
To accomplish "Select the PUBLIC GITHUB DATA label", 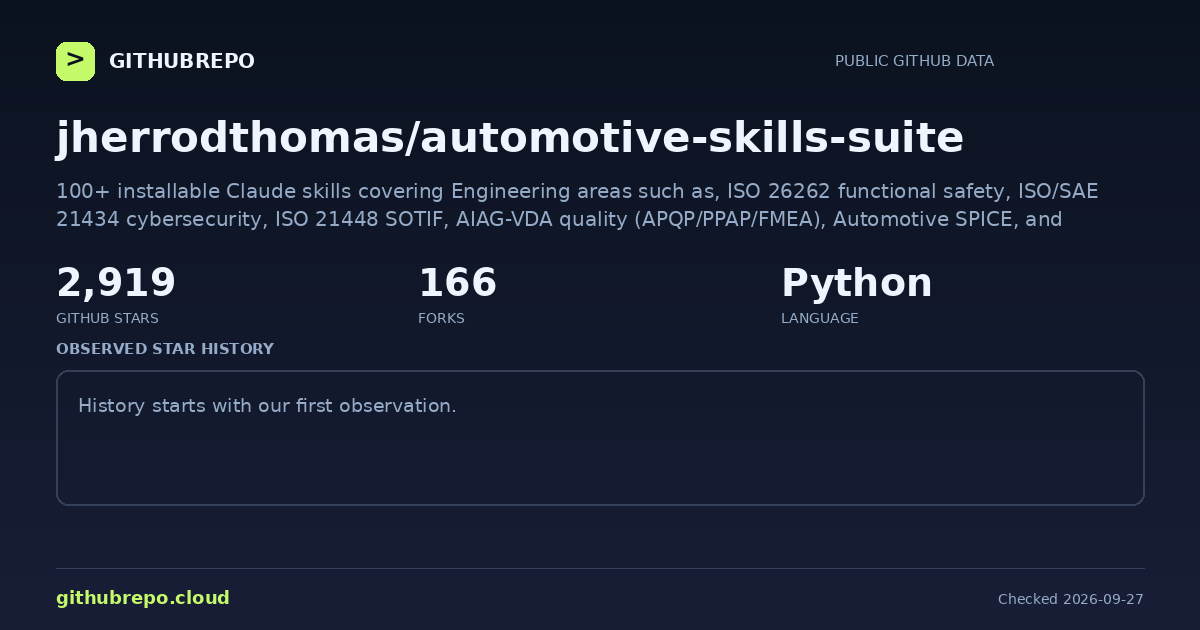I will [914, 61].
